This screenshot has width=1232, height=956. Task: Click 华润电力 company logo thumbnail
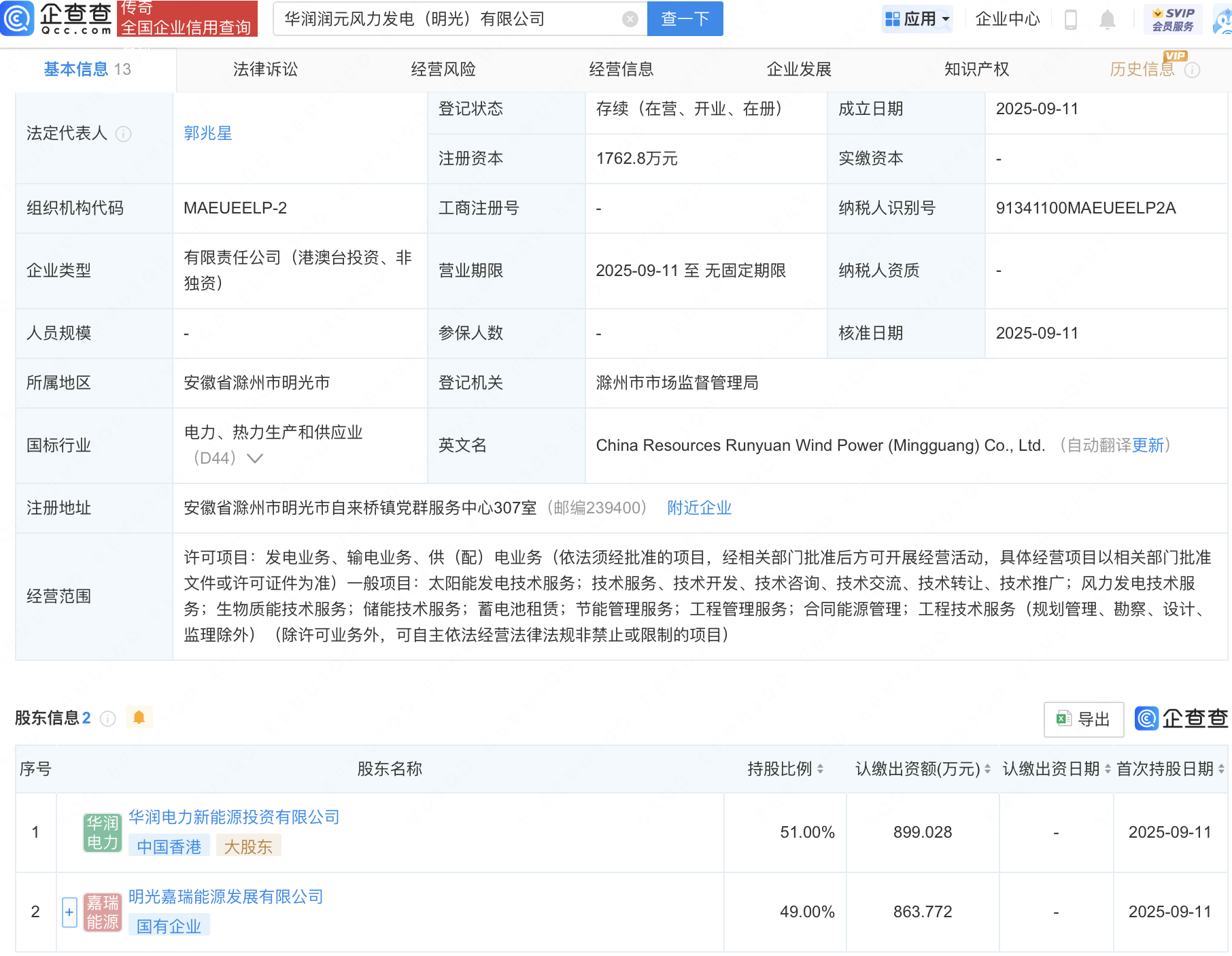102,833
